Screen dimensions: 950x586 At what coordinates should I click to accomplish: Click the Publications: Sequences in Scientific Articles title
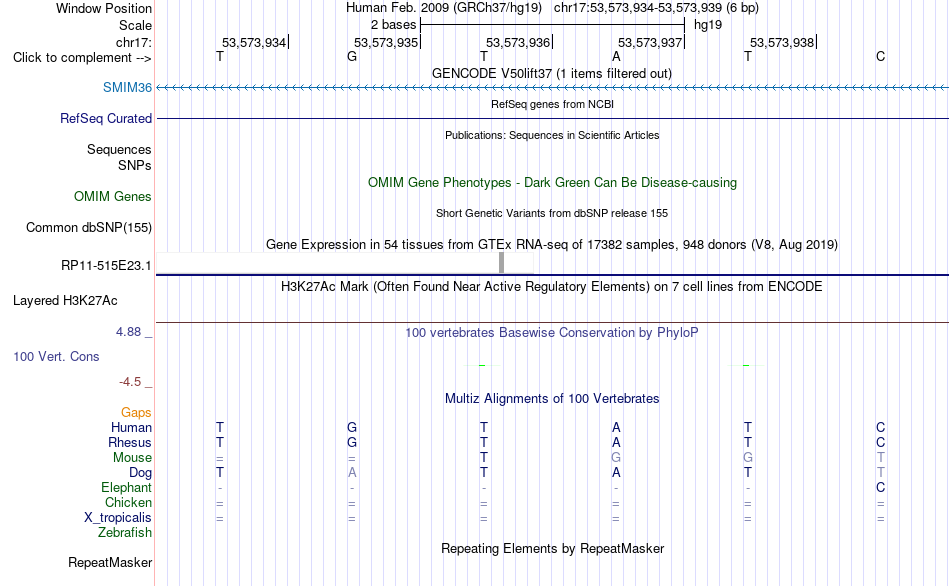pos(552,135)
